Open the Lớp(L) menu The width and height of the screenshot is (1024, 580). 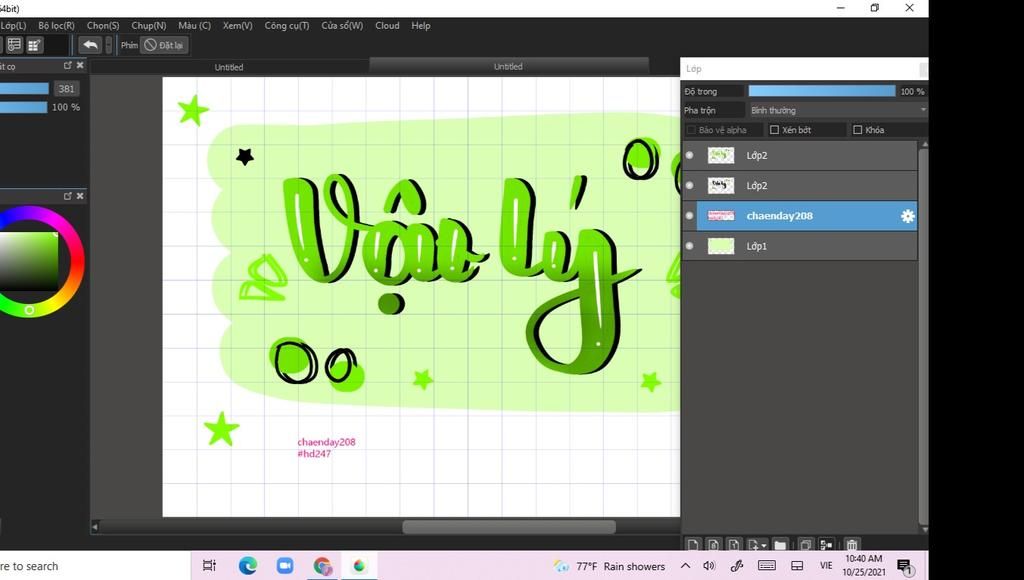pyautogui.click(x=13, y=25)
